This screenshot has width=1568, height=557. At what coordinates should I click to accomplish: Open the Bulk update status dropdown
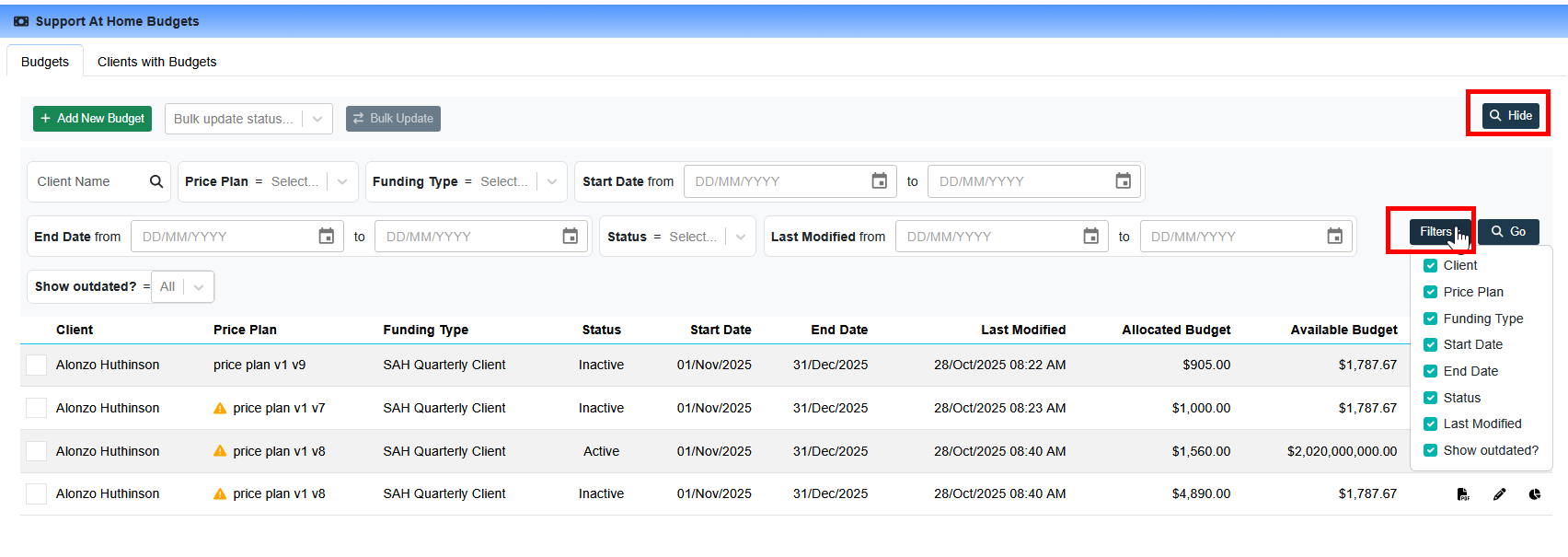(317, 119)
